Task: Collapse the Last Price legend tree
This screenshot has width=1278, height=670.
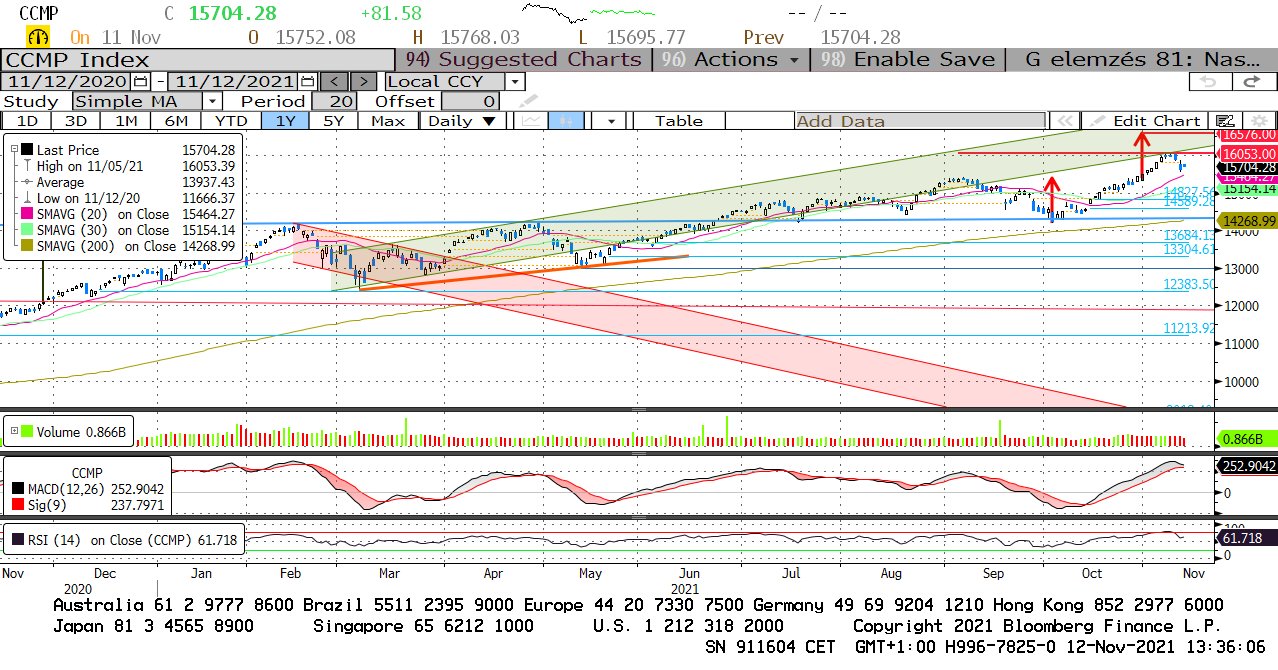Action: click(13, 149)
